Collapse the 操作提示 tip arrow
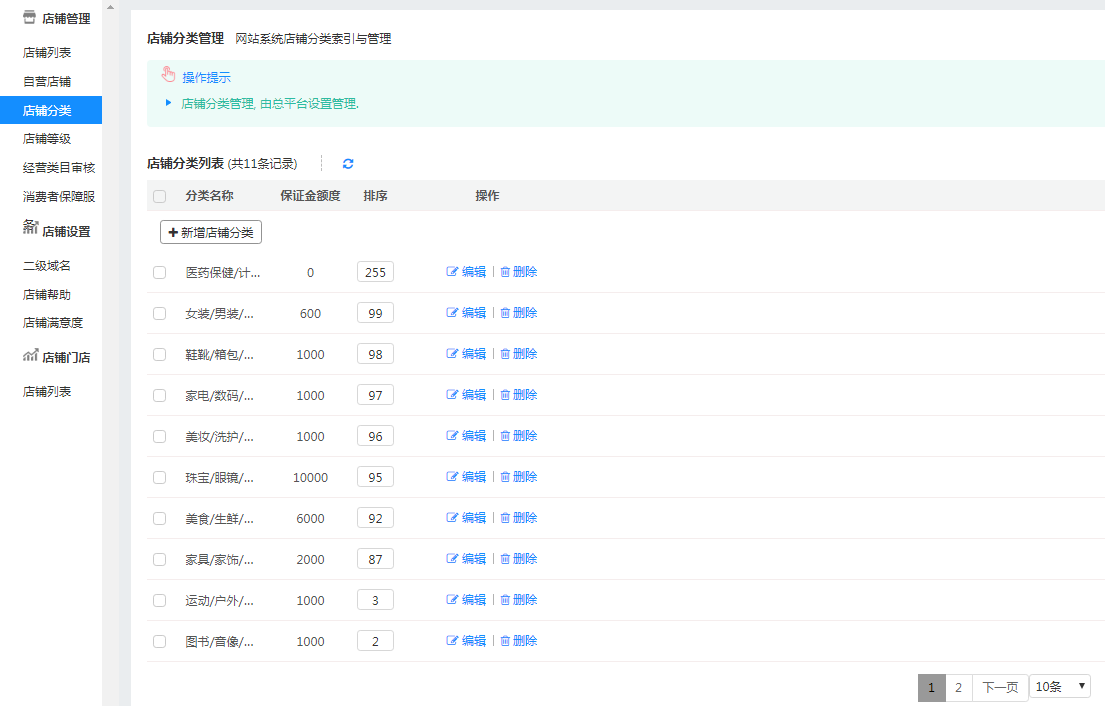This screenshot has width=1105, height=706. point(168,102)
